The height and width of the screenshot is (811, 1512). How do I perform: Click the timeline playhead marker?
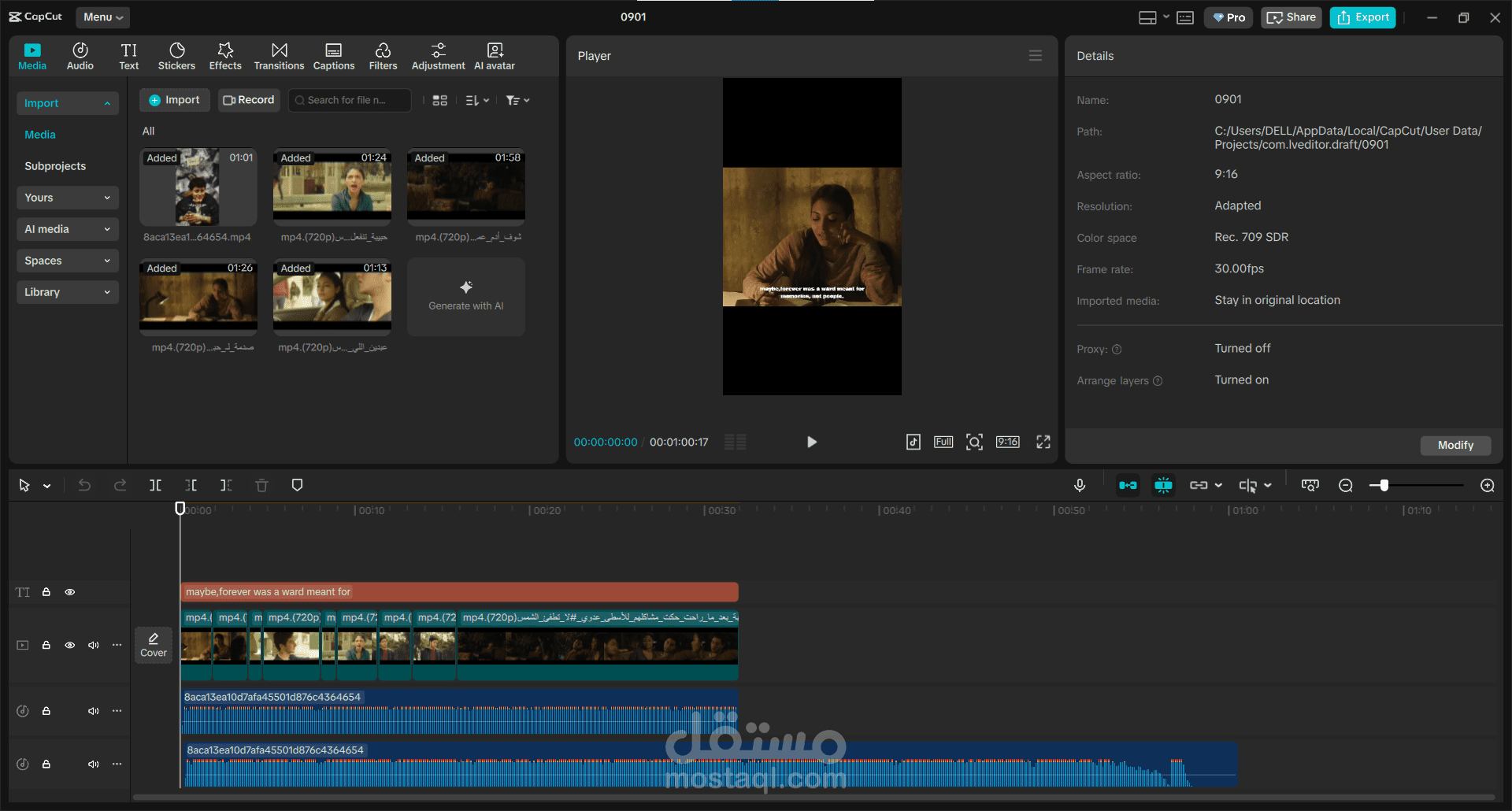pos(180,509)
